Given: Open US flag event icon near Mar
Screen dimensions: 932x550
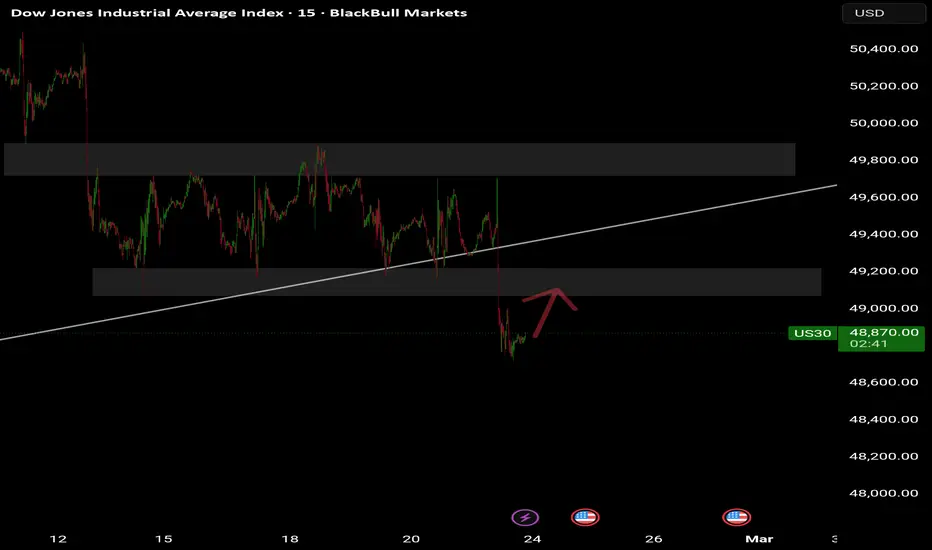Looking at the screenshot, I should pyautogui.click(x=736, y=517).
